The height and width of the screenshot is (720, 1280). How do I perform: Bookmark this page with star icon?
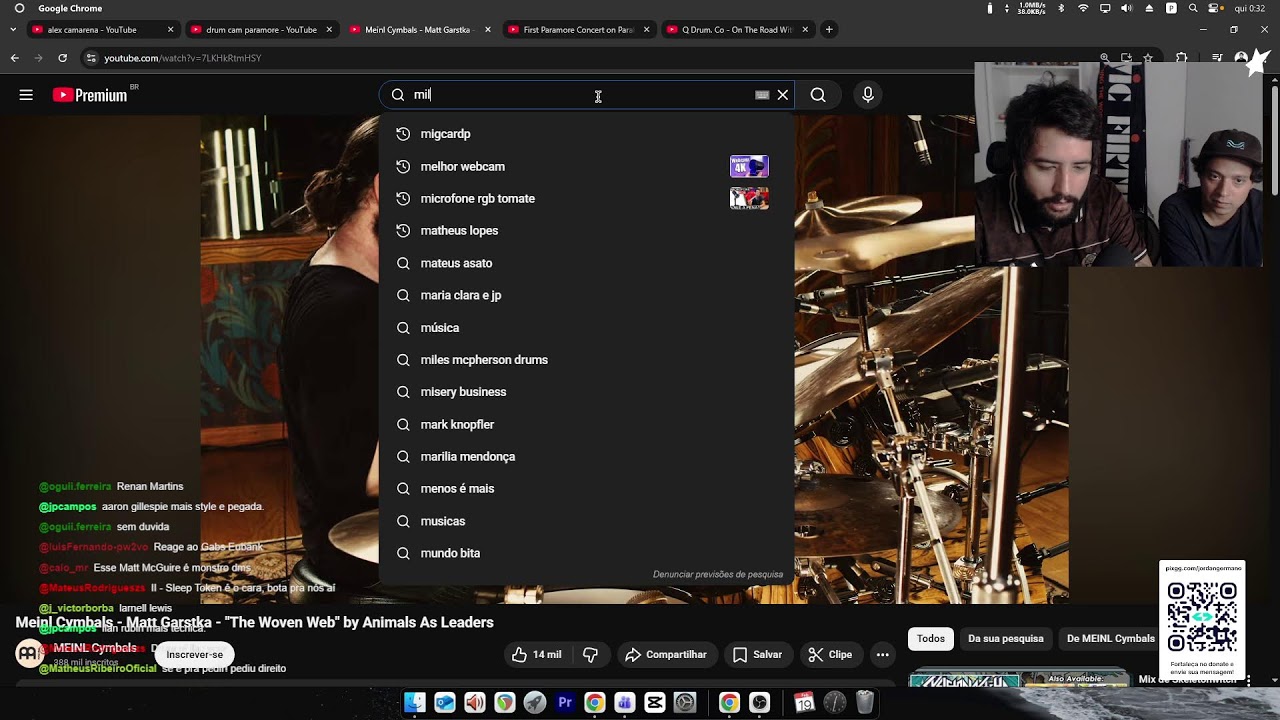[x=1147, y=58]
